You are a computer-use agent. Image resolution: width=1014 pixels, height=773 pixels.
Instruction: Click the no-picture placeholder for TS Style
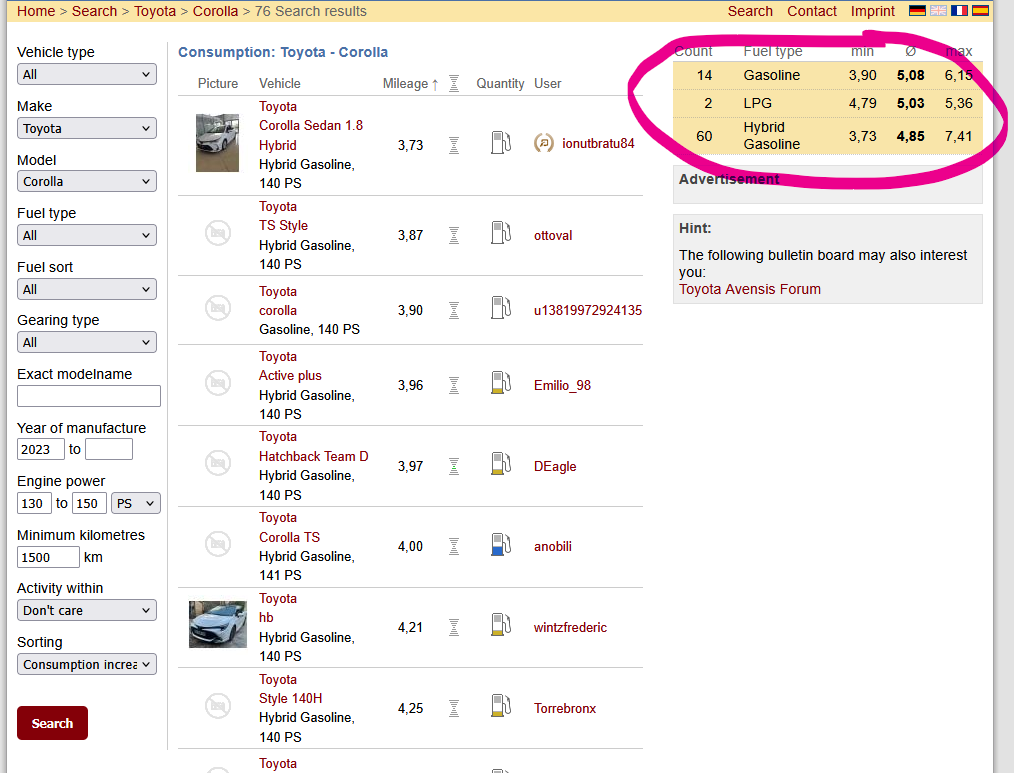pos(218,233)
